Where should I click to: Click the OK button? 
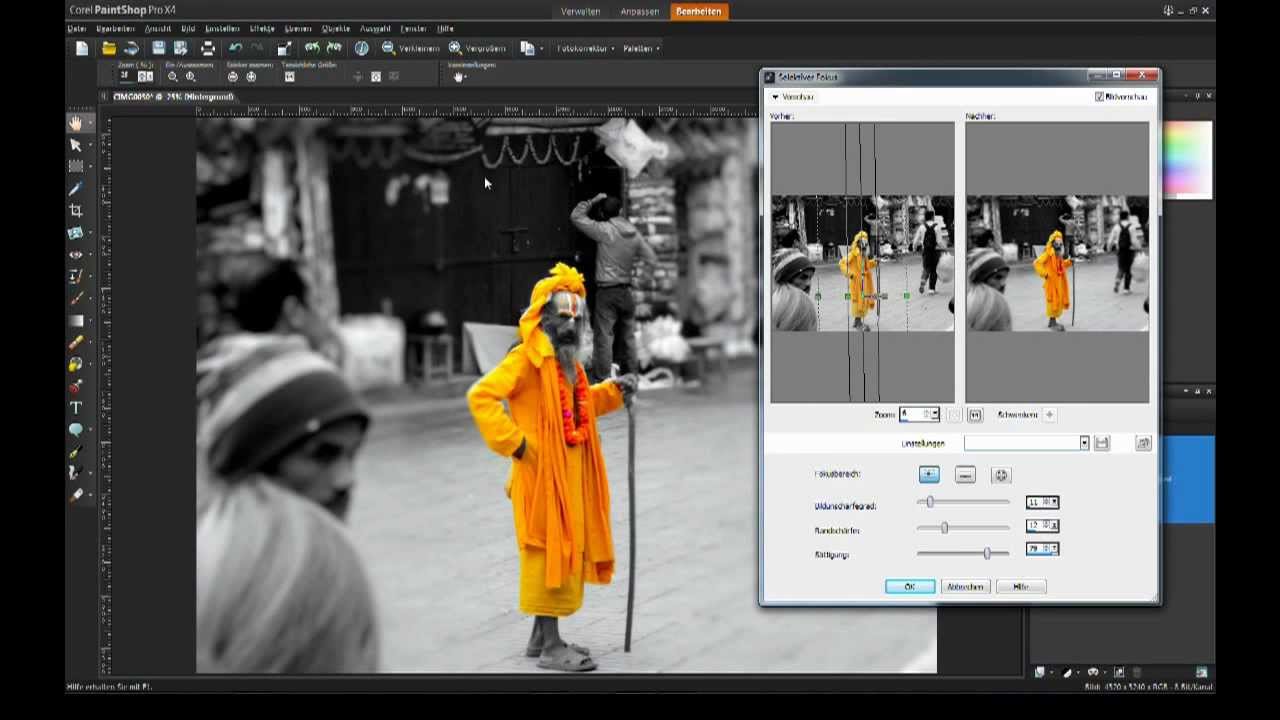(x=910, y=587)
